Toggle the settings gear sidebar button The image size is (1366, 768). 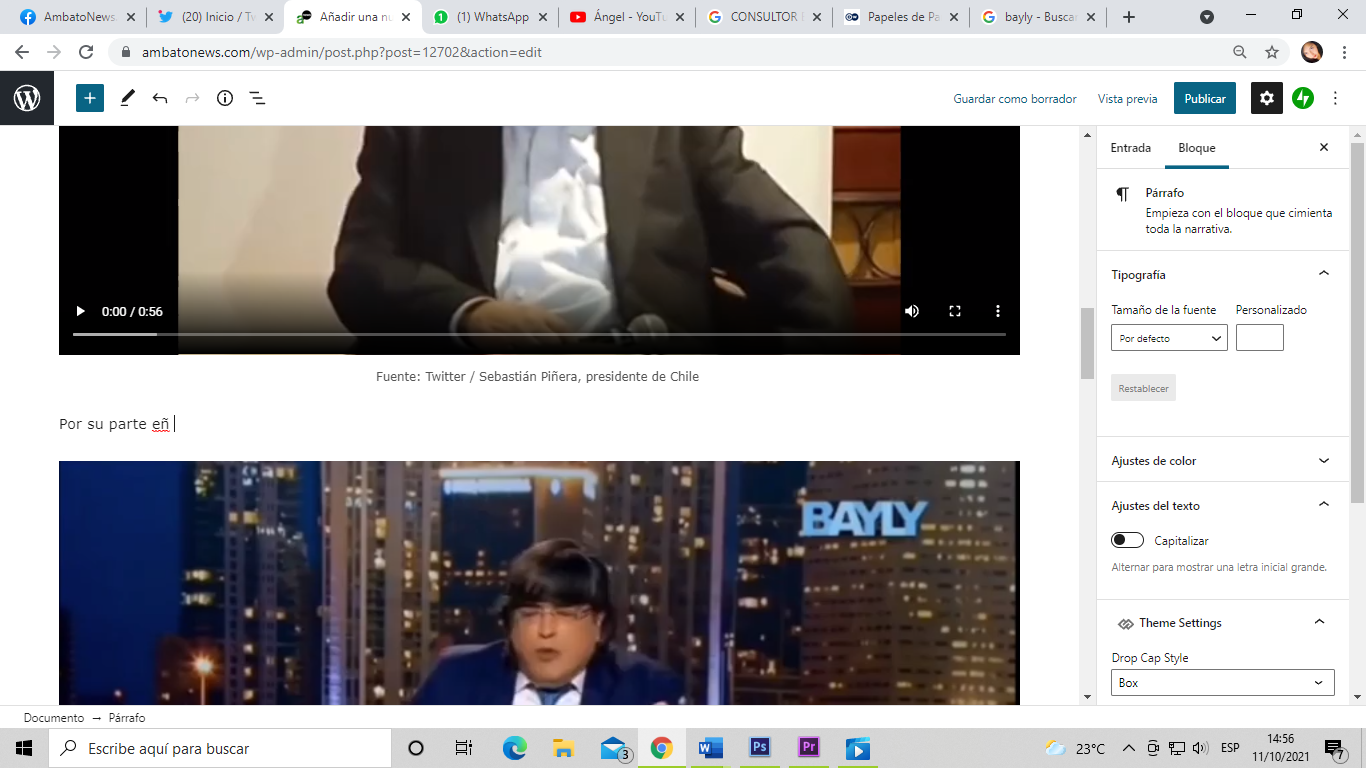tap(1267, 98)
